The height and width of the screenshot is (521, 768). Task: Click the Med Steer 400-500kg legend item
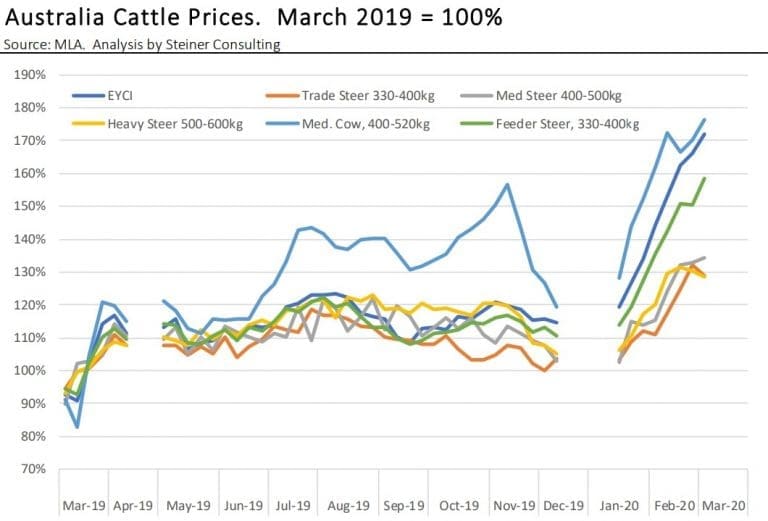click(x=541, y=95)
